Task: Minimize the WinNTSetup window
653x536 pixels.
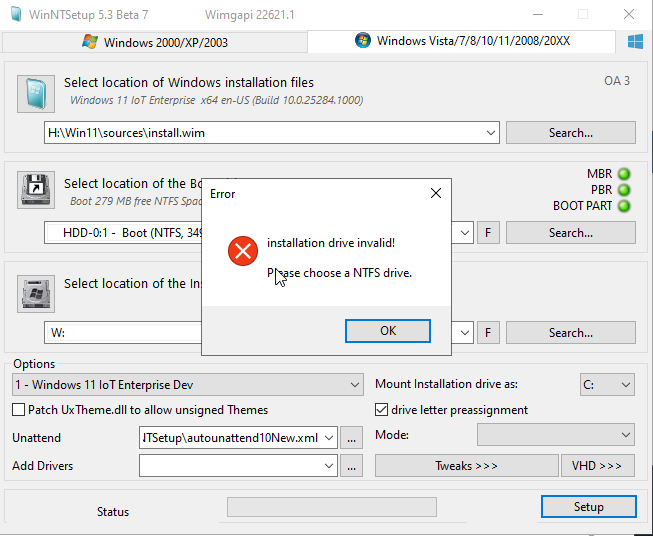Action: pyautogui.click(x=538, y=14)
